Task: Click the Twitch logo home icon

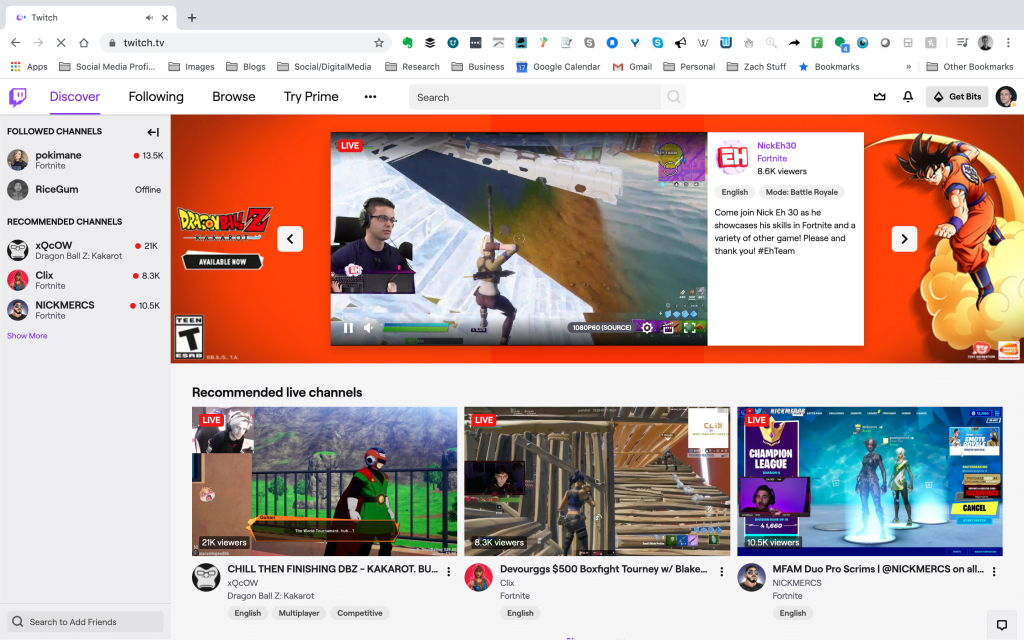Action: click(18, 97)
